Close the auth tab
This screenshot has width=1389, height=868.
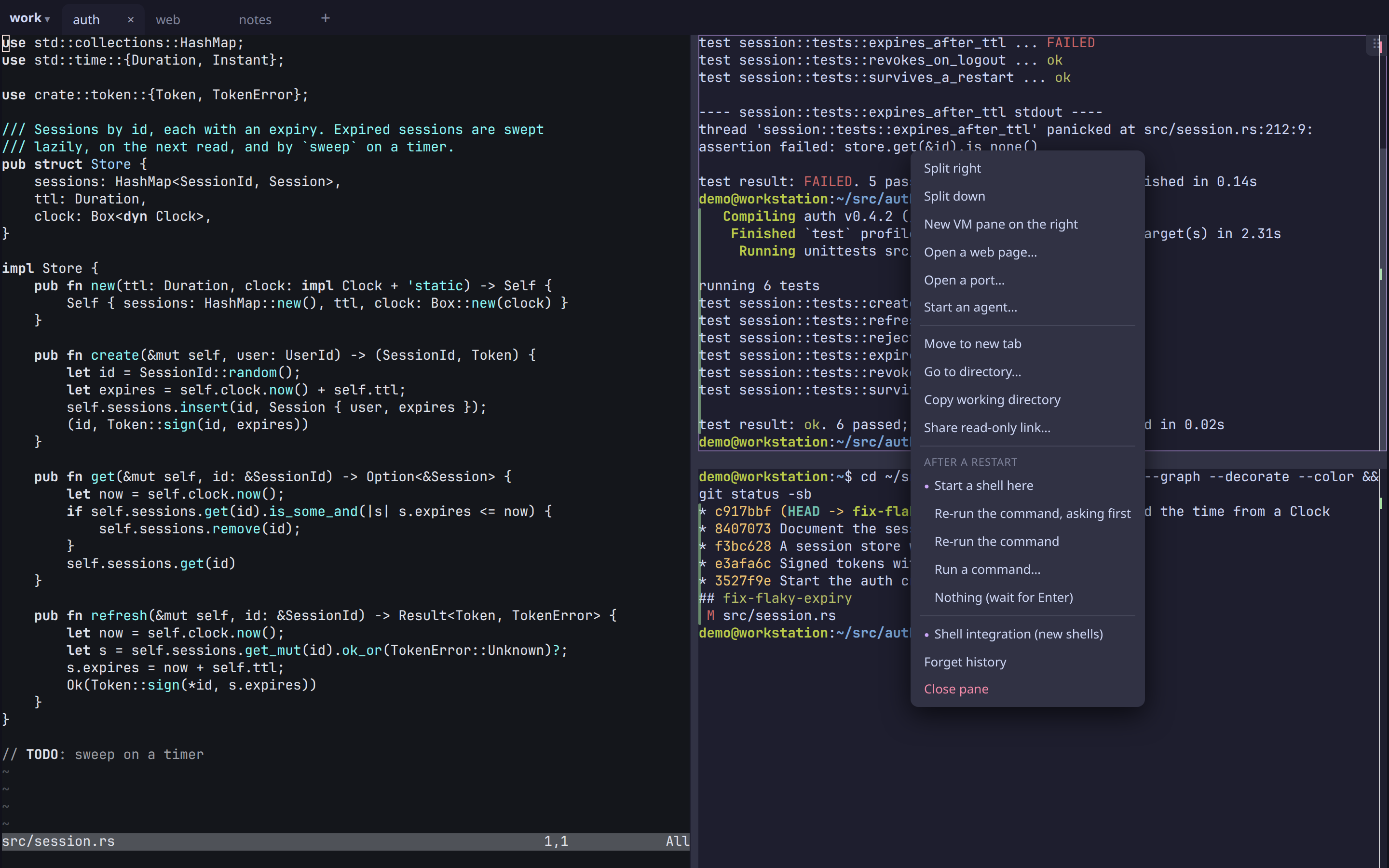[131, 19]
